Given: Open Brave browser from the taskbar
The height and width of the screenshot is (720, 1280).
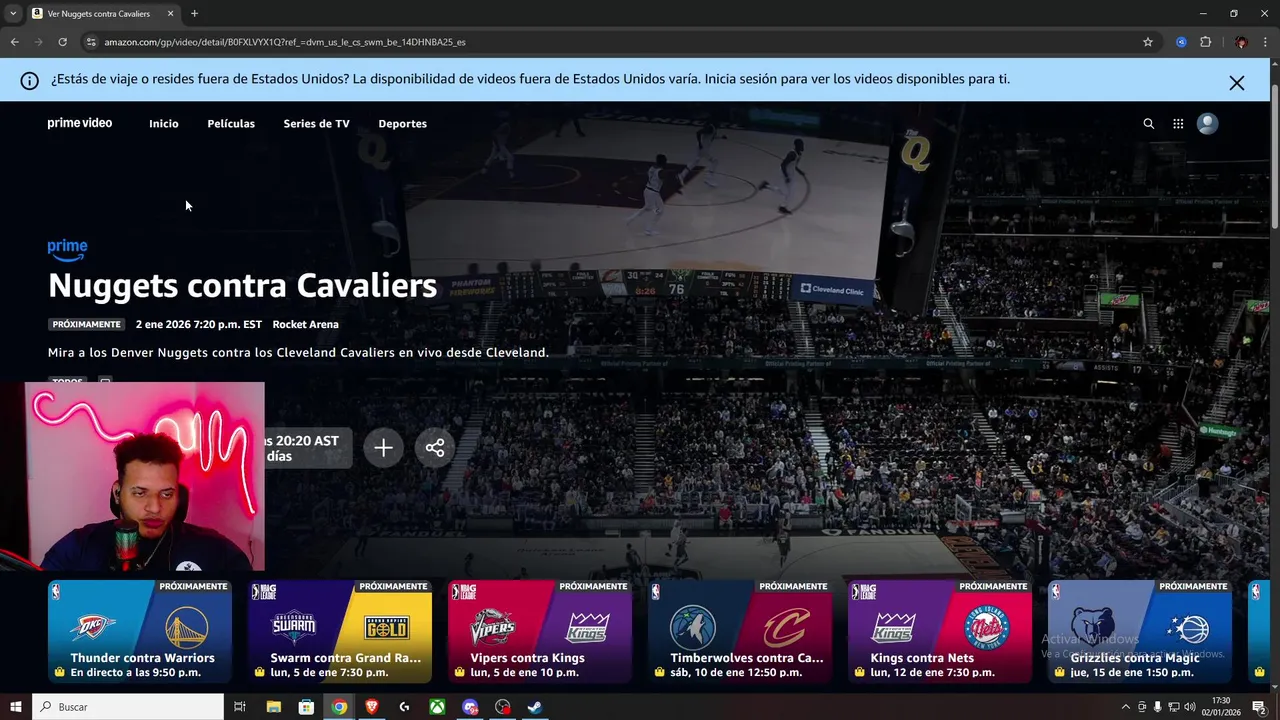Looking at the screenshot, I should click(372, 707).
